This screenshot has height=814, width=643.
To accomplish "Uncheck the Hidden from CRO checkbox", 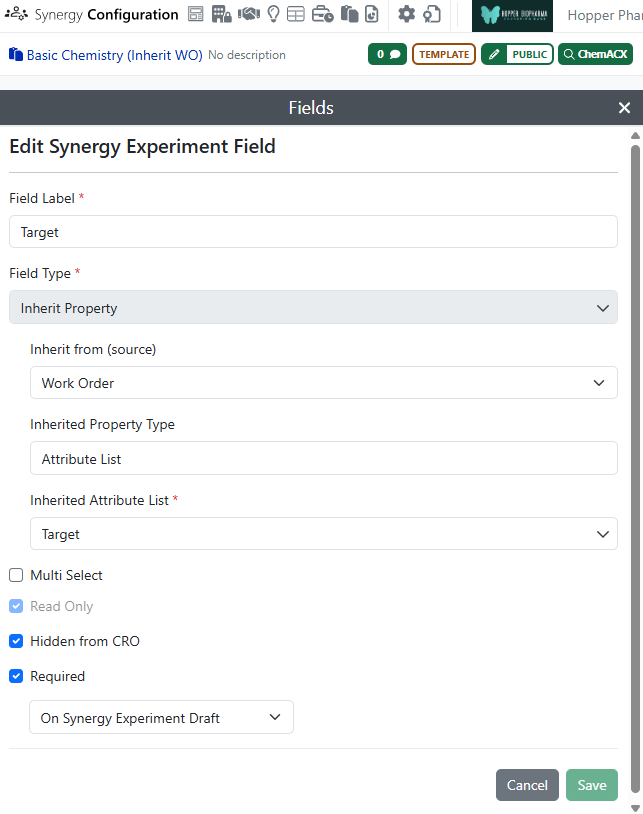I will pyautogui.click(x=16, y=641).
